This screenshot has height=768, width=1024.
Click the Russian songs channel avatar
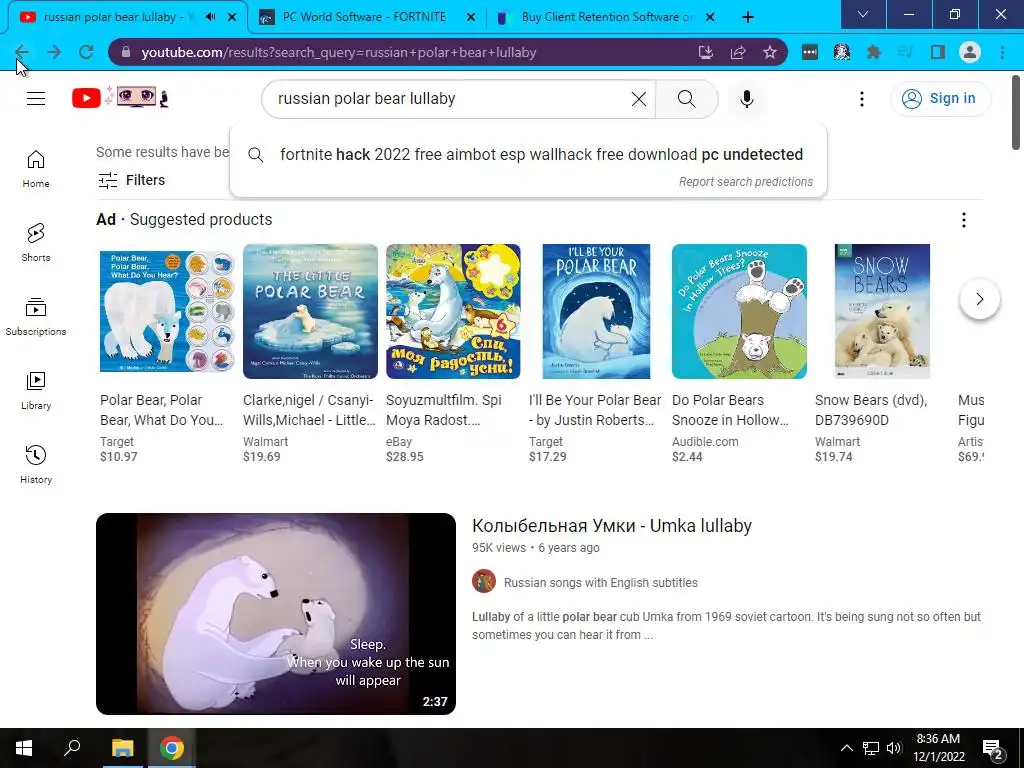[x=484, y=581]
